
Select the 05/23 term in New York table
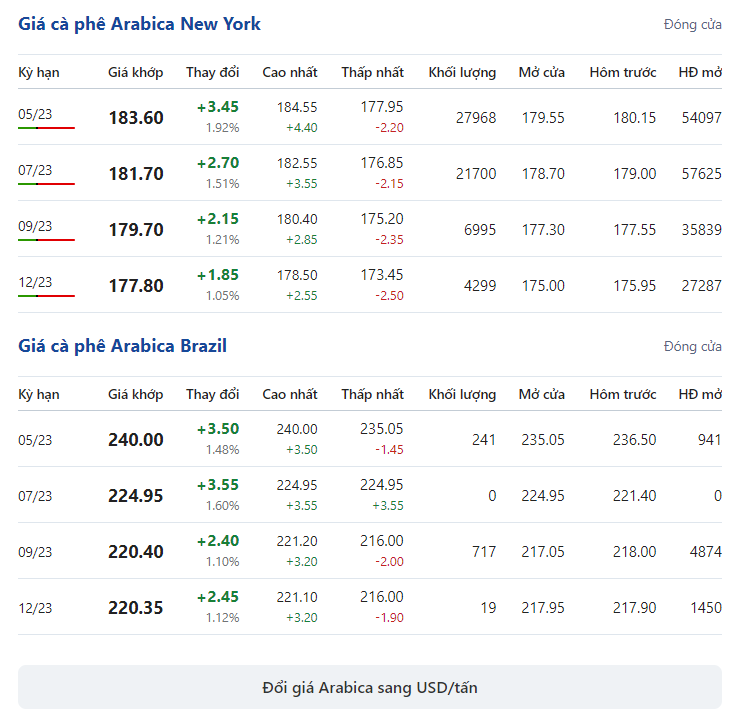(35, 114)
